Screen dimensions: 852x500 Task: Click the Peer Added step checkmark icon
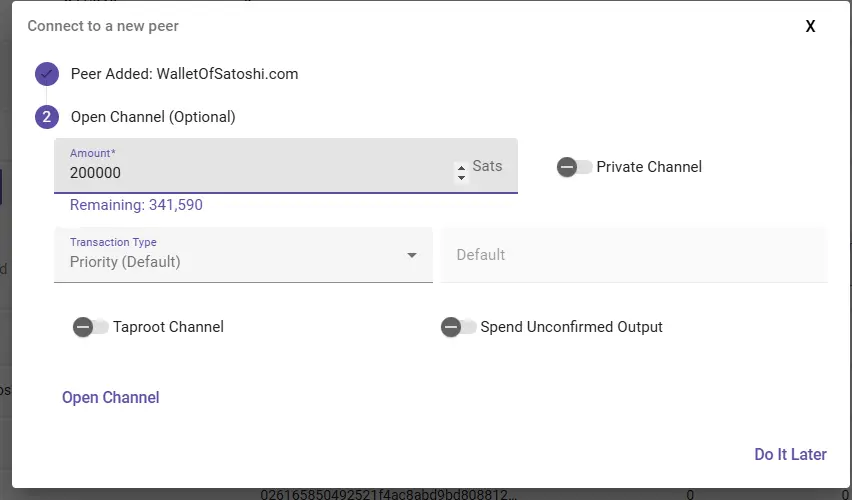[47, 74]
